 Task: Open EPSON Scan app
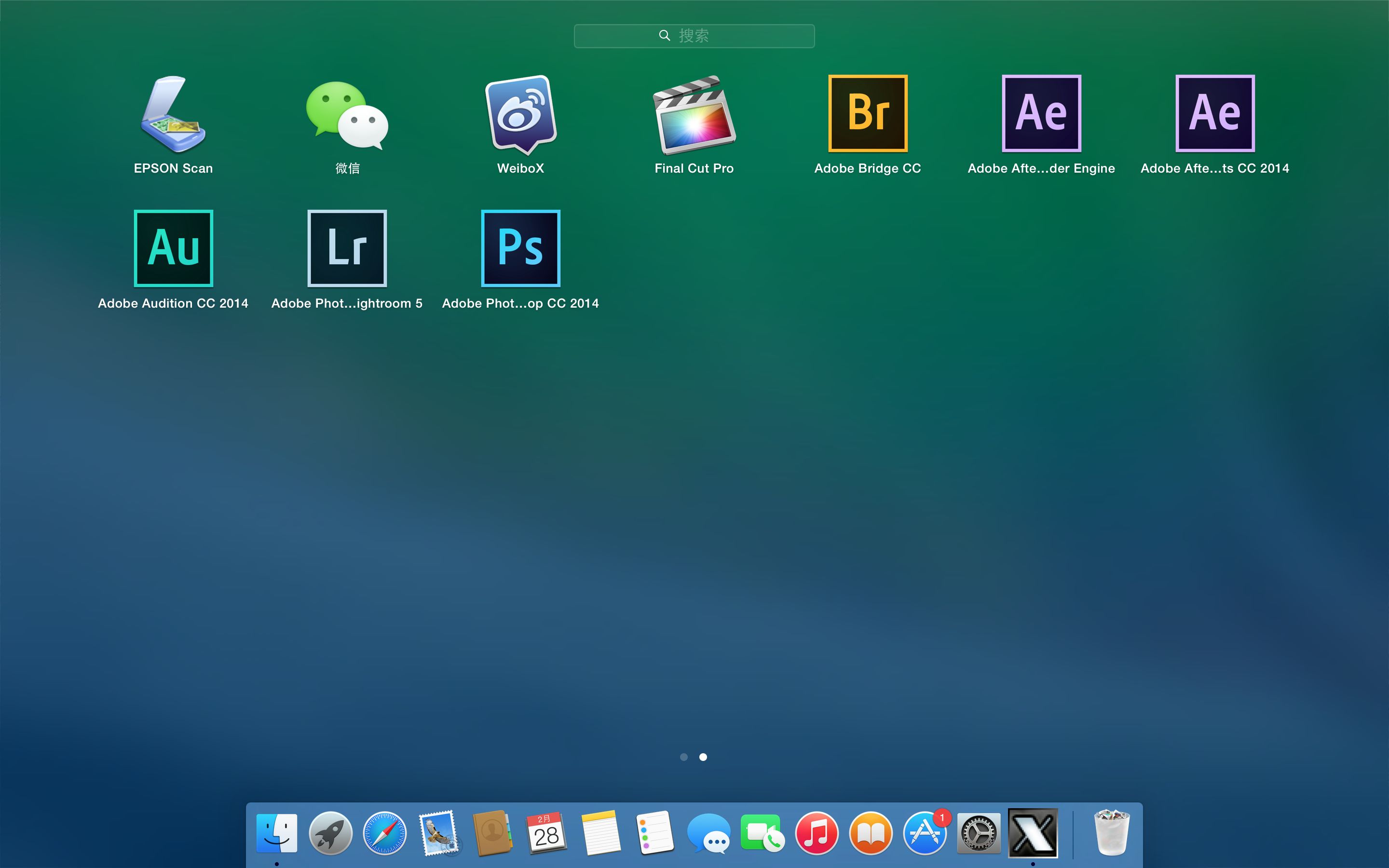point(173,114)
